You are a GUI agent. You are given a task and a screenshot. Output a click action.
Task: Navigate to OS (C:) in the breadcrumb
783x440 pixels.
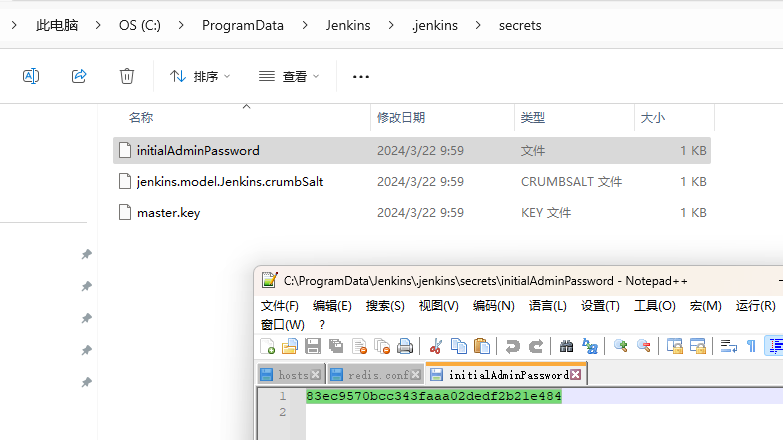(x=140, y=25)
